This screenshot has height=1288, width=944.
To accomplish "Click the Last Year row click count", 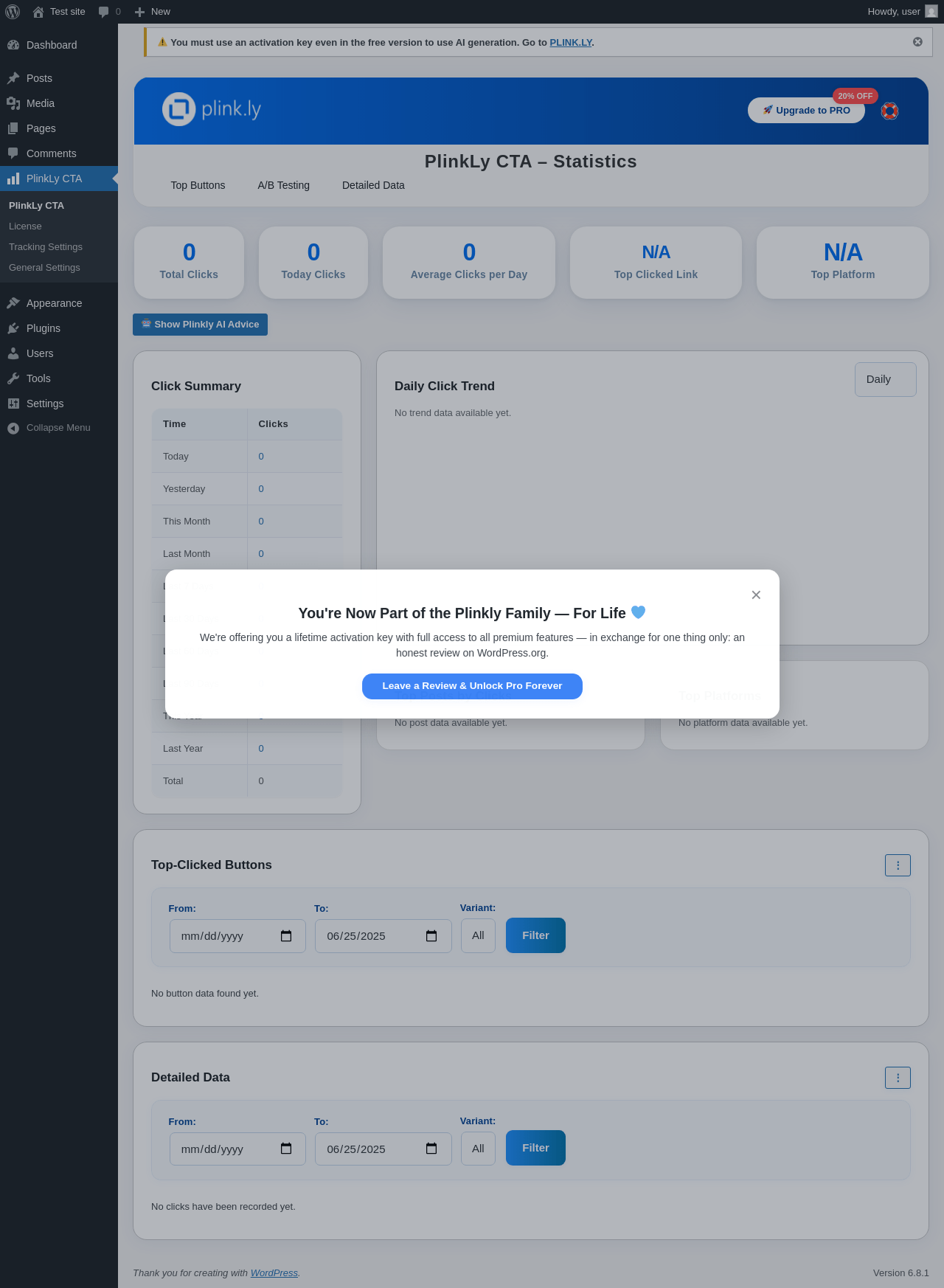I will (261, 749).
